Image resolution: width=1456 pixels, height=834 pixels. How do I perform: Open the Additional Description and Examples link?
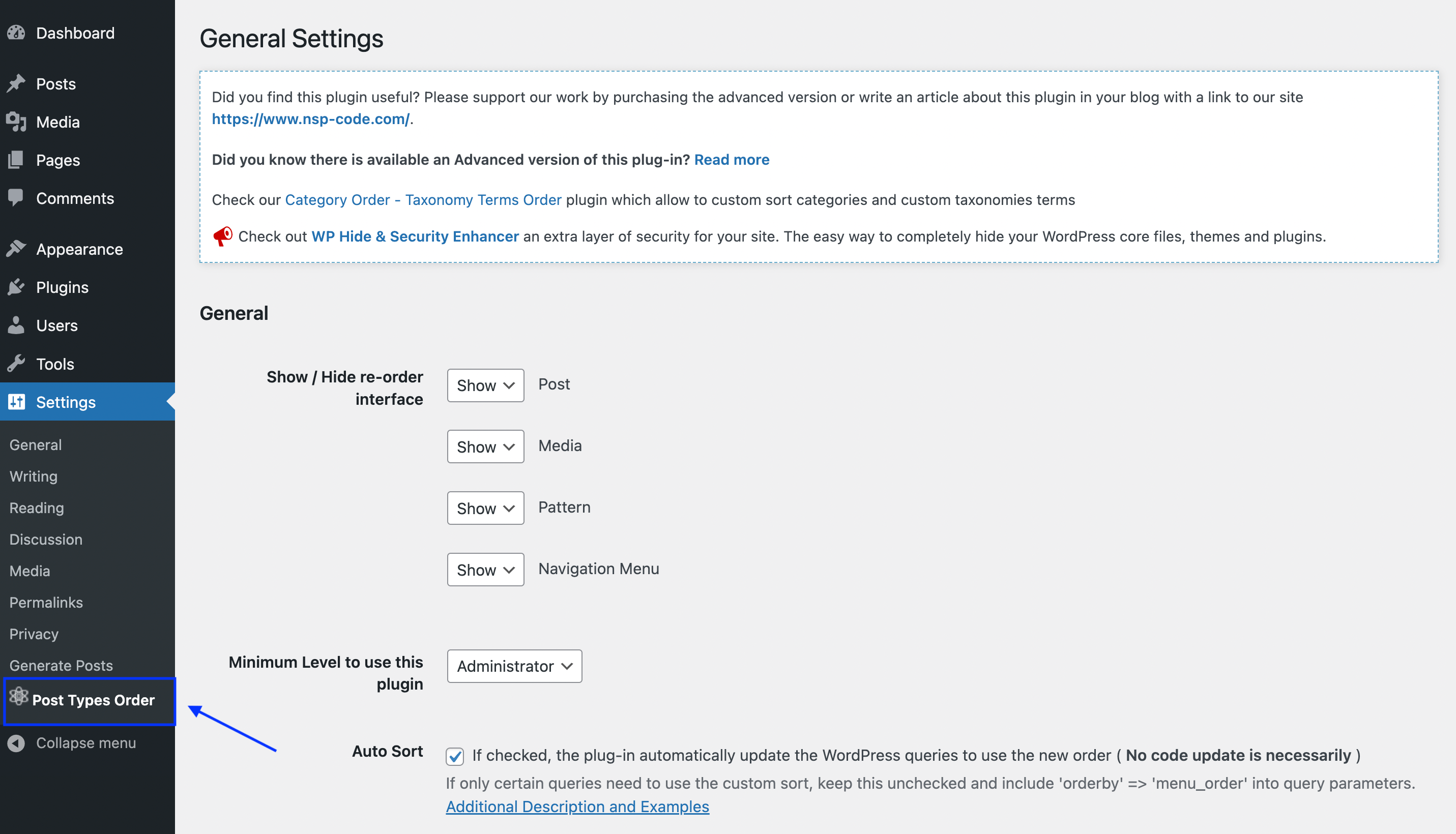[577, 807]
